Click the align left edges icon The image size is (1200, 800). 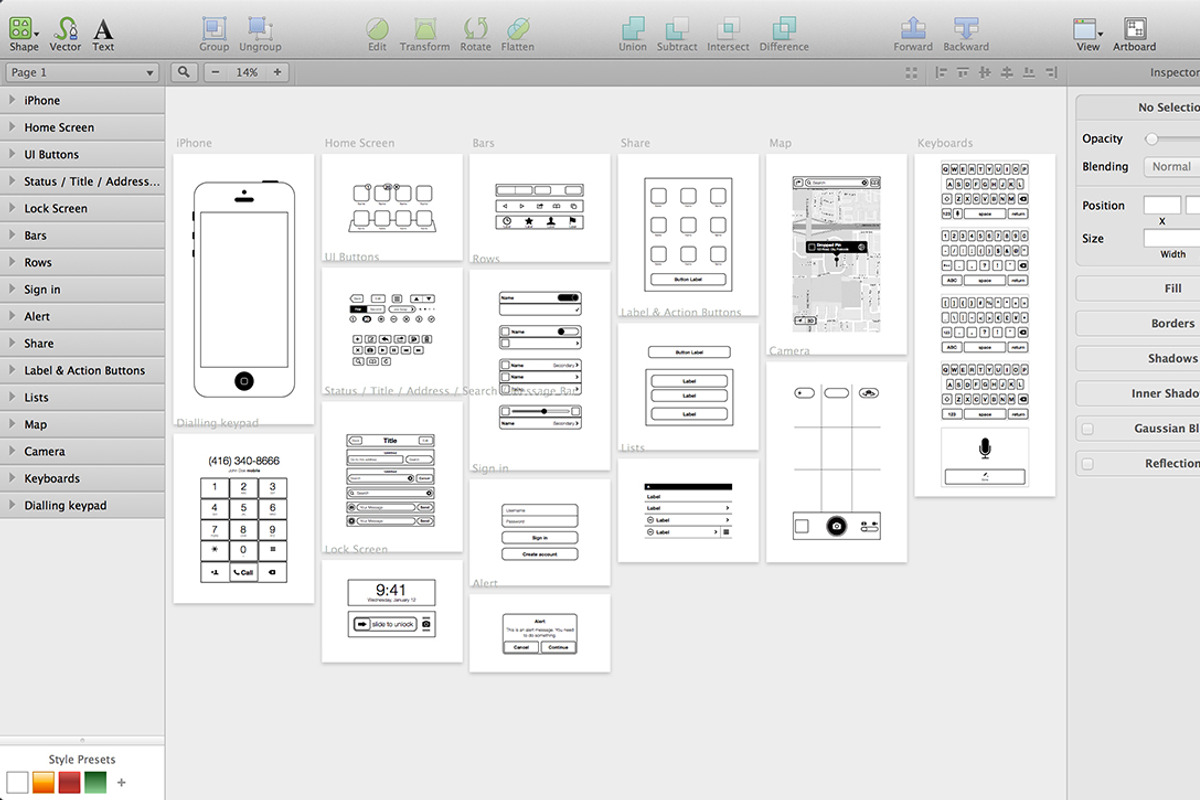tap(941, 72)
